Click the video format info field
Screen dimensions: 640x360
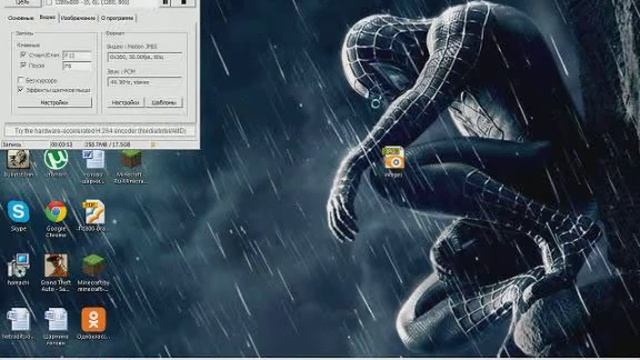point(144,57)
